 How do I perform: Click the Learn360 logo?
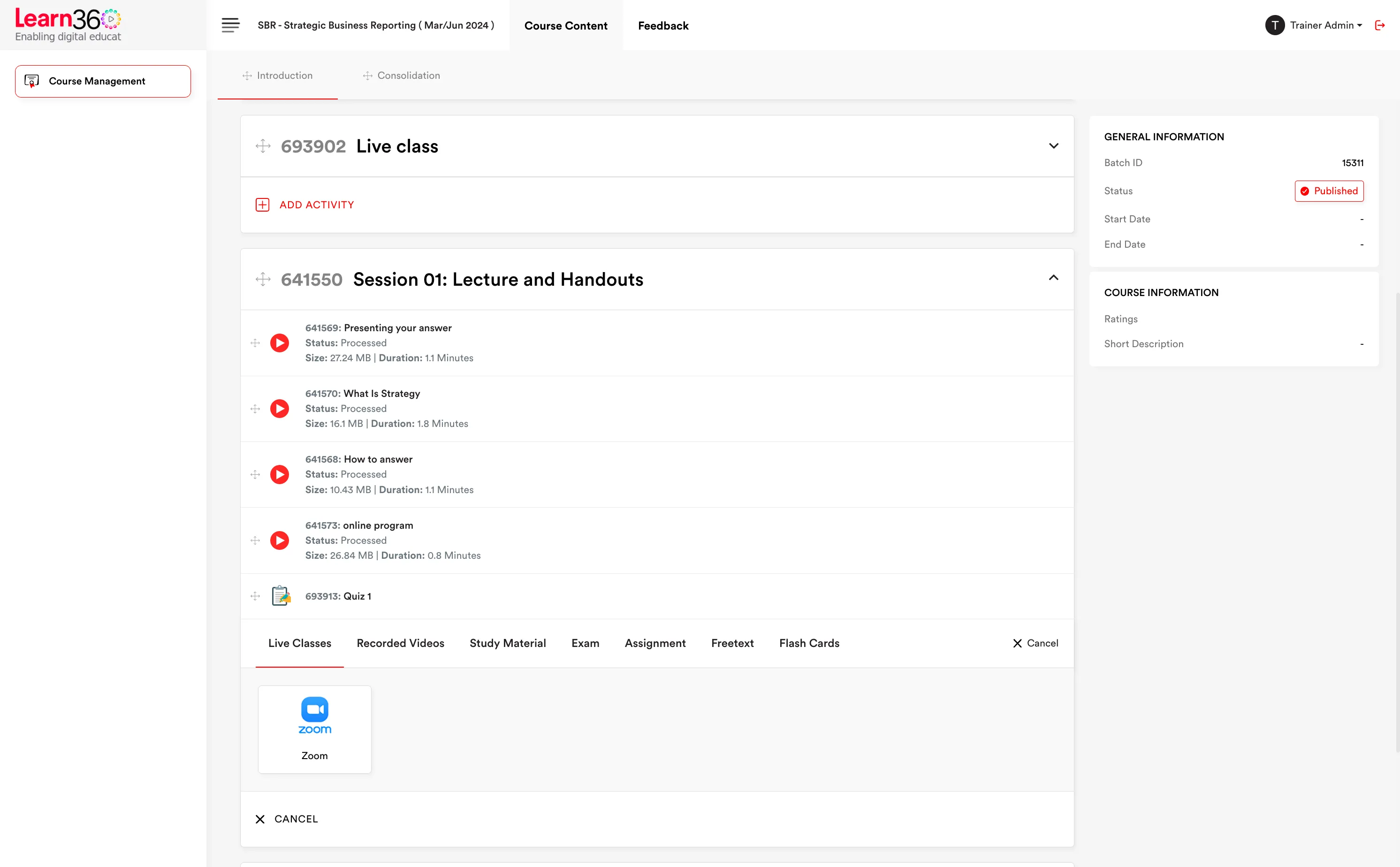(x=68, y=25)
